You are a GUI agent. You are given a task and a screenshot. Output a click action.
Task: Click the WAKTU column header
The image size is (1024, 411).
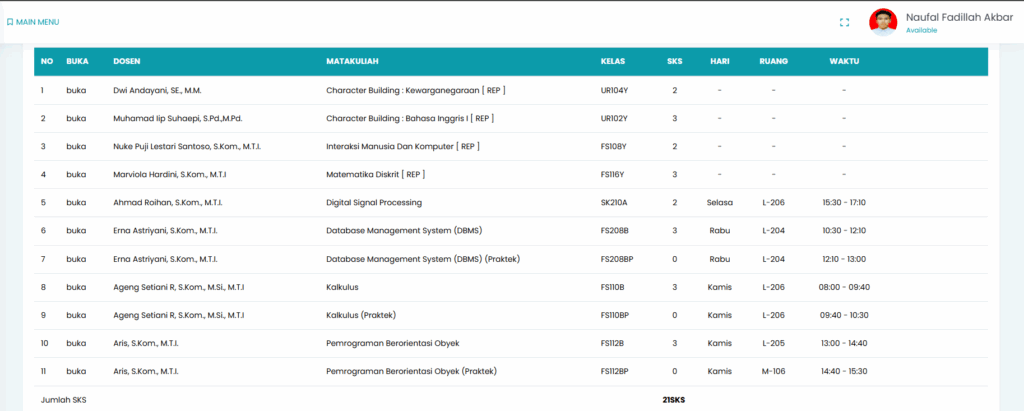[844, 61]
